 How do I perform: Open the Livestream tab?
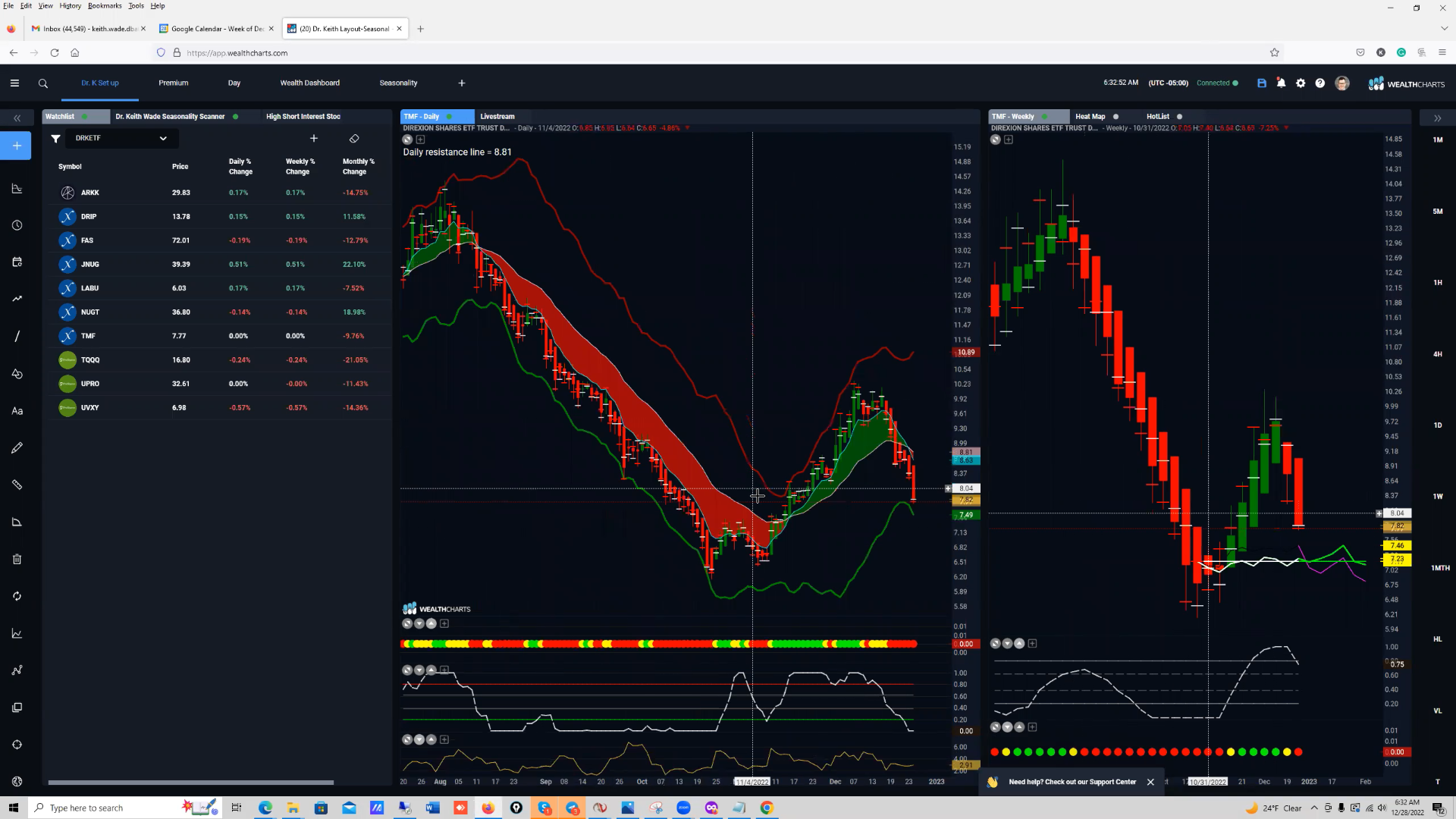[x=497, y=117]
